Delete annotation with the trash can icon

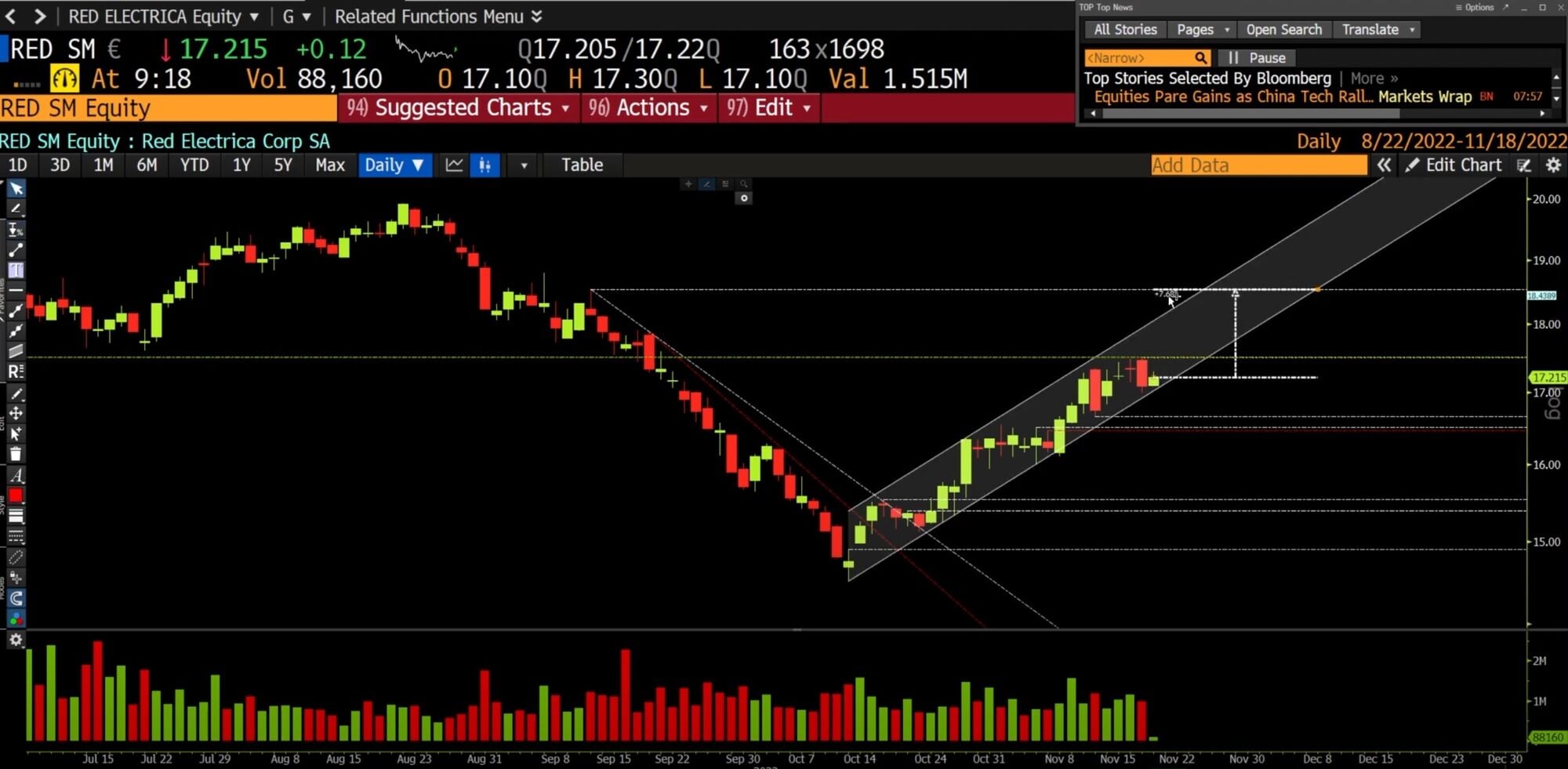(16, 454)
